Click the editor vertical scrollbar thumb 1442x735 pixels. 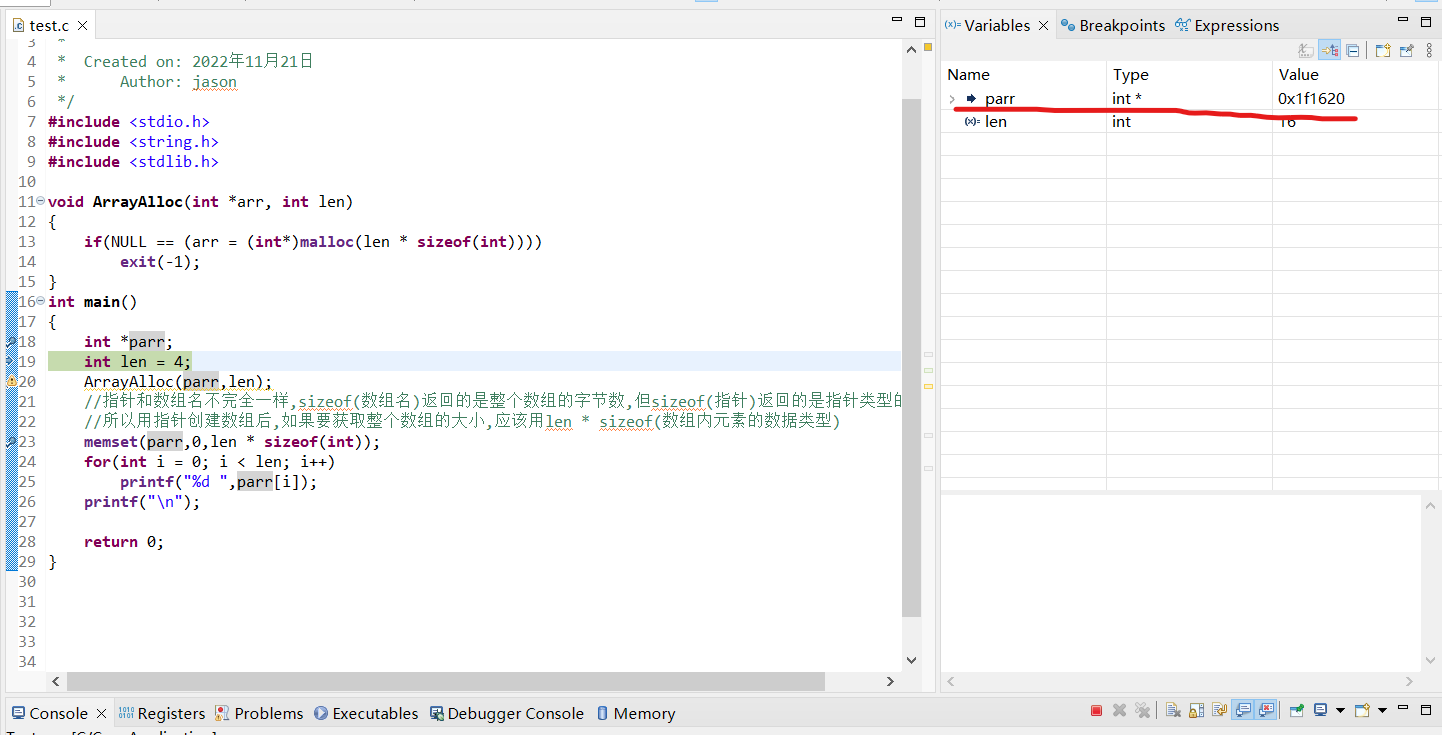pos(911,357)
